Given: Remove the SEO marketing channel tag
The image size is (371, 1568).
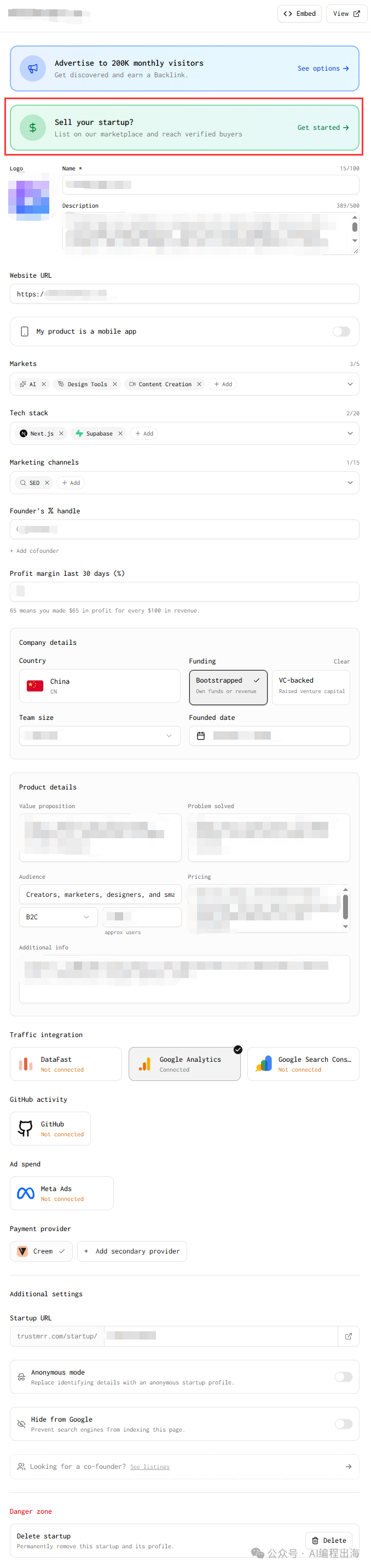Looking at the screenshot, I should coord(47,483).
